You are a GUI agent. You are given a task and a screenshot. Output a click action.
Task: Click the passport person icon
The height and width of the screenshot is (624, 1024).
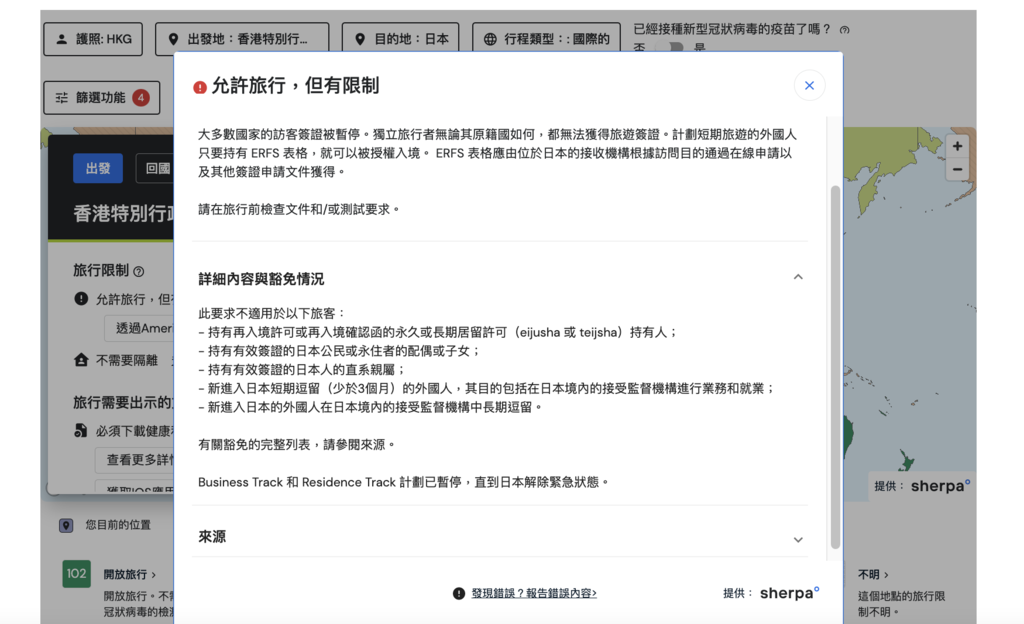point(61,39)
